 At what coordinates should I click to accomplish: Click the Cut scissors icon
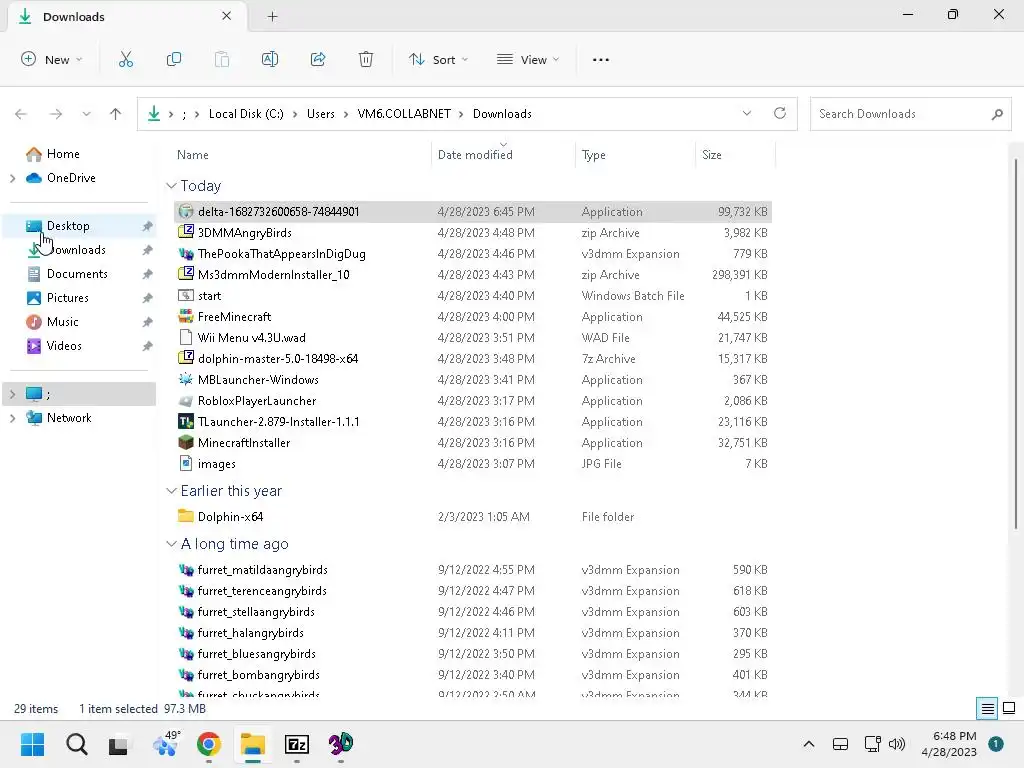click(x=125, y=59)
